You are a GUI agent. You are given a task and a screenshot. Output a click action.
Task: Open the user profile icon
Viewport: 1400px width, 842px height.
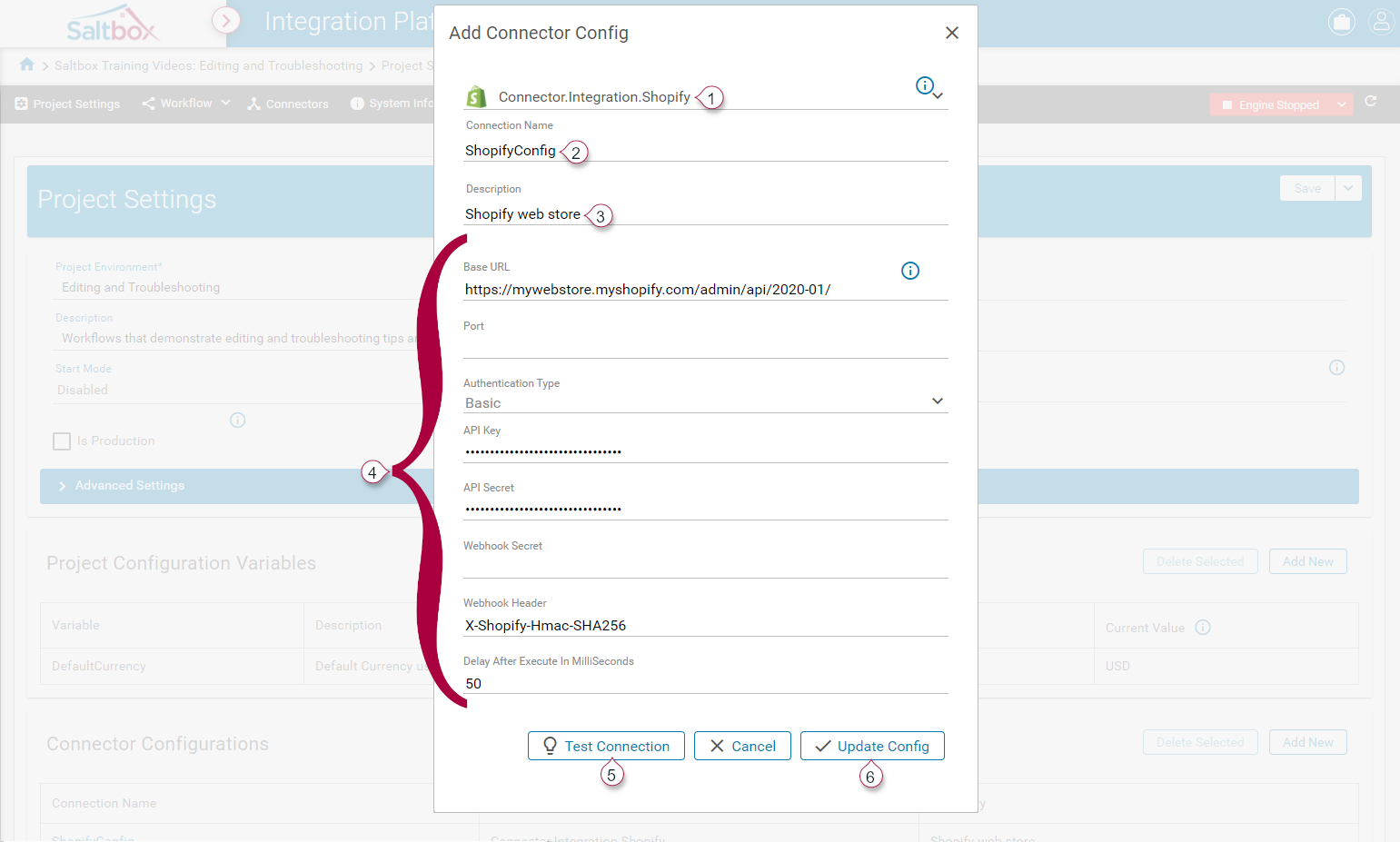pyautogui.click(x=1381, y=22)
